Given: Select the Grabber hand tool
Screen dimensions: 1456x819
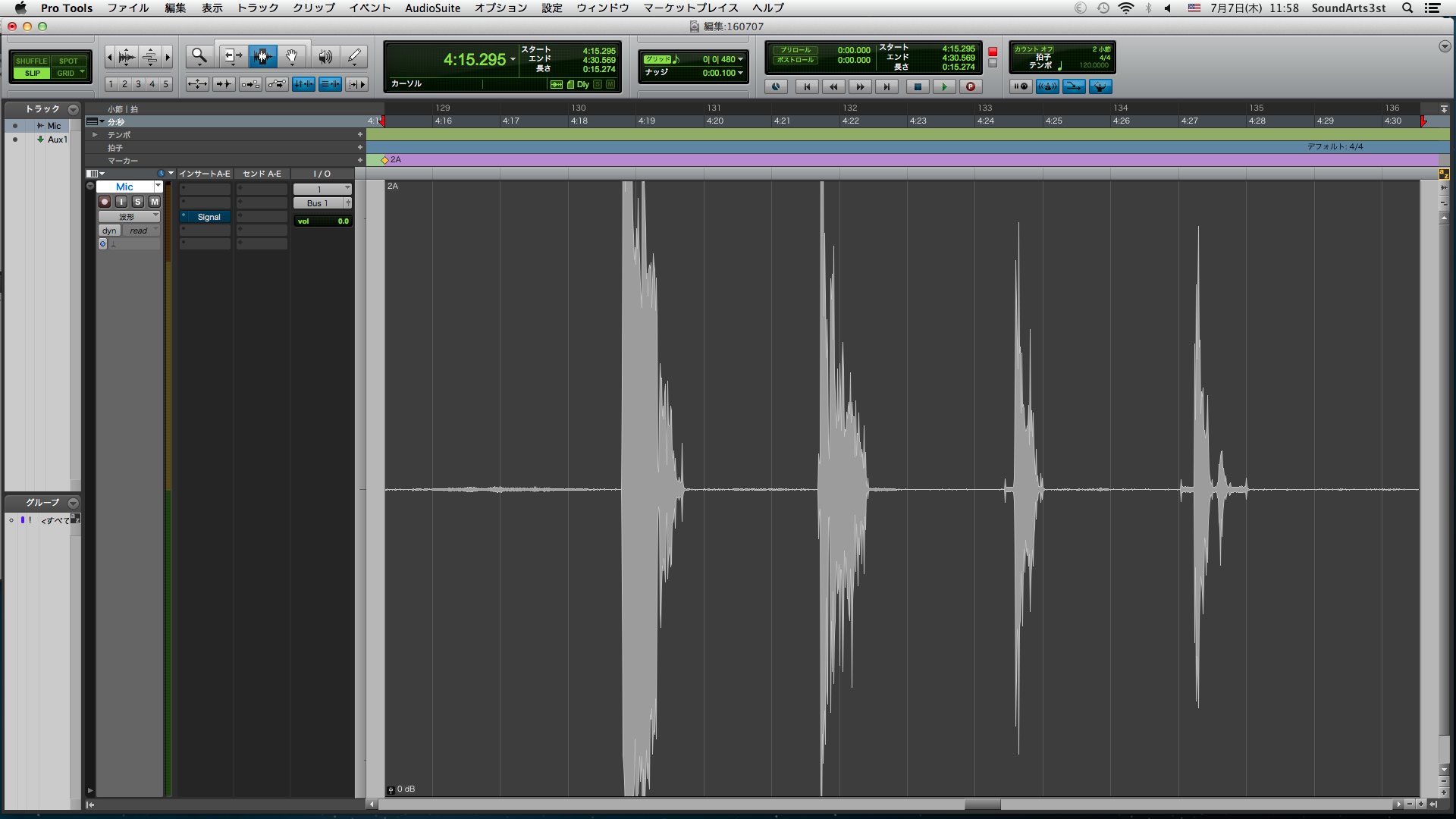Looking at the screenshot, I should click(x=292, y=57).
